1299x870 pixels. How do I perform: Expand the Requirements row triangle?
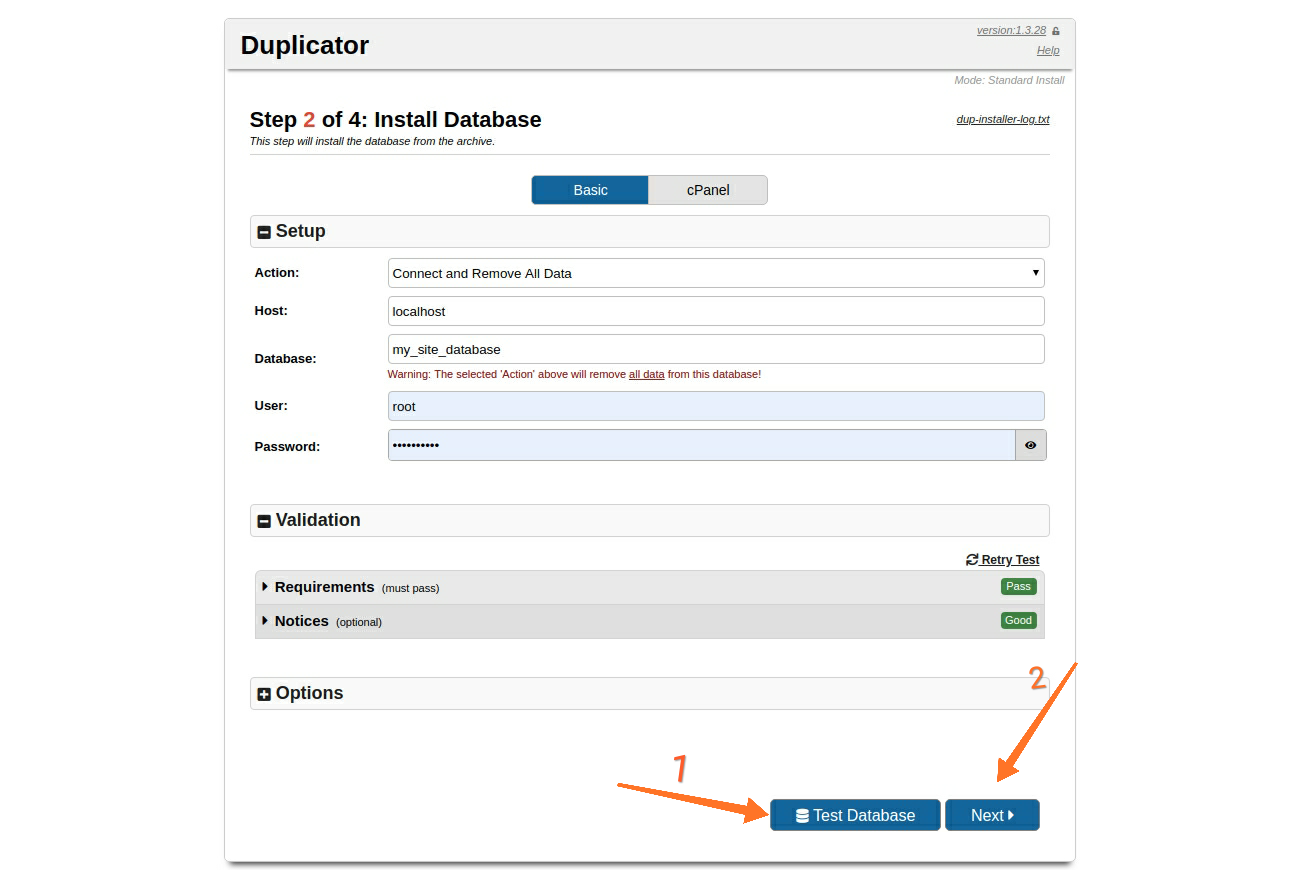[x=265, y=587]
